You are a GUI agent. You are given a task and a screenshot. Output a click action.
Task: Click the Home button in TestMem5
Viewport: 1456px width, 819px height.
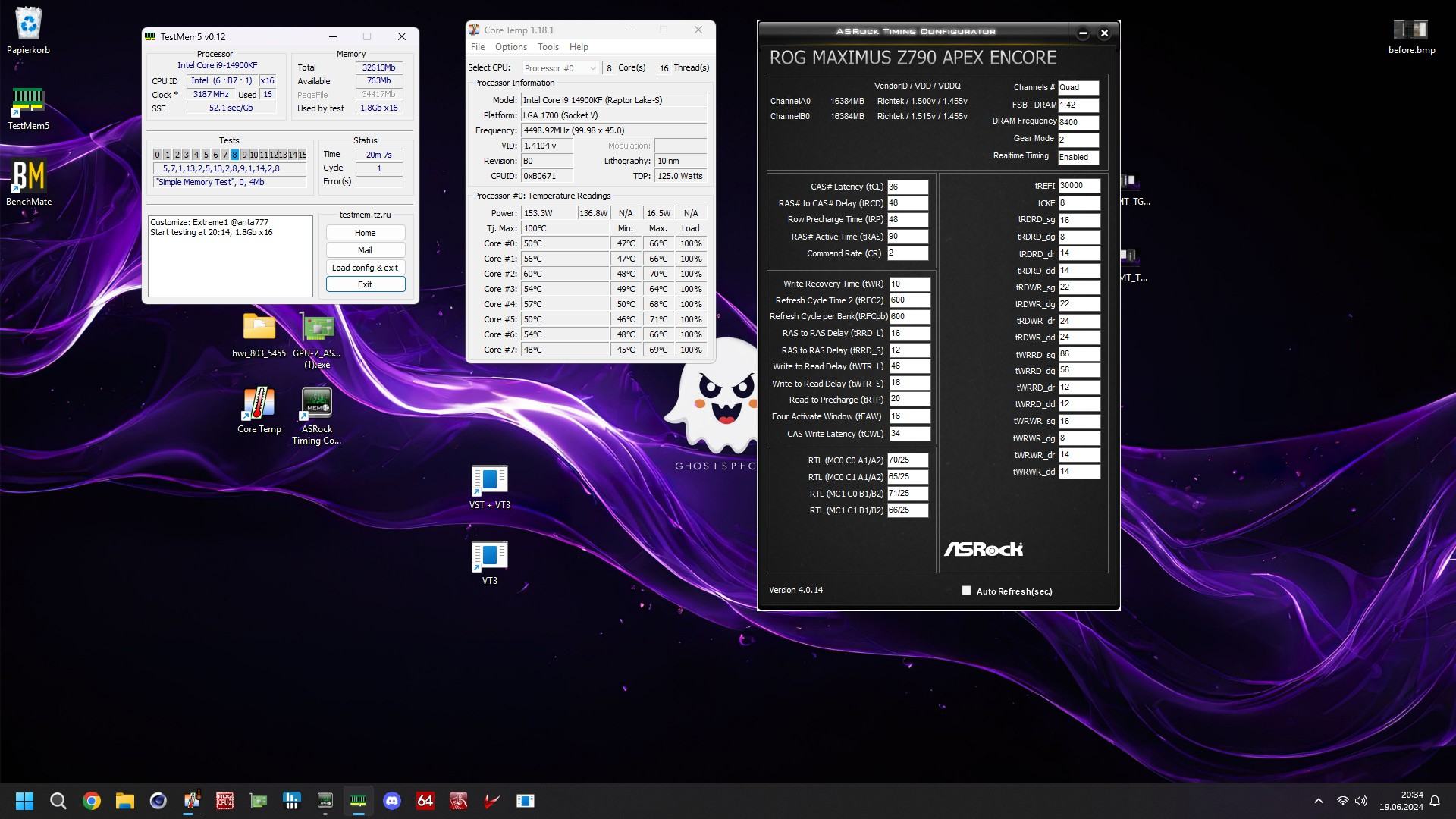pos(365,233)
